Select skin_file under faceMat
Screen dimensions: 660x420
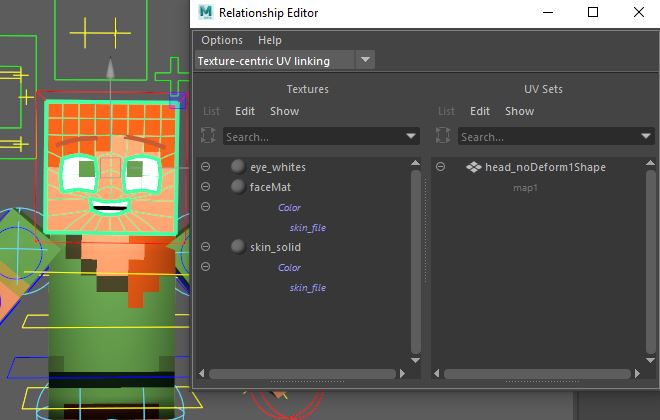coord(308,228)
